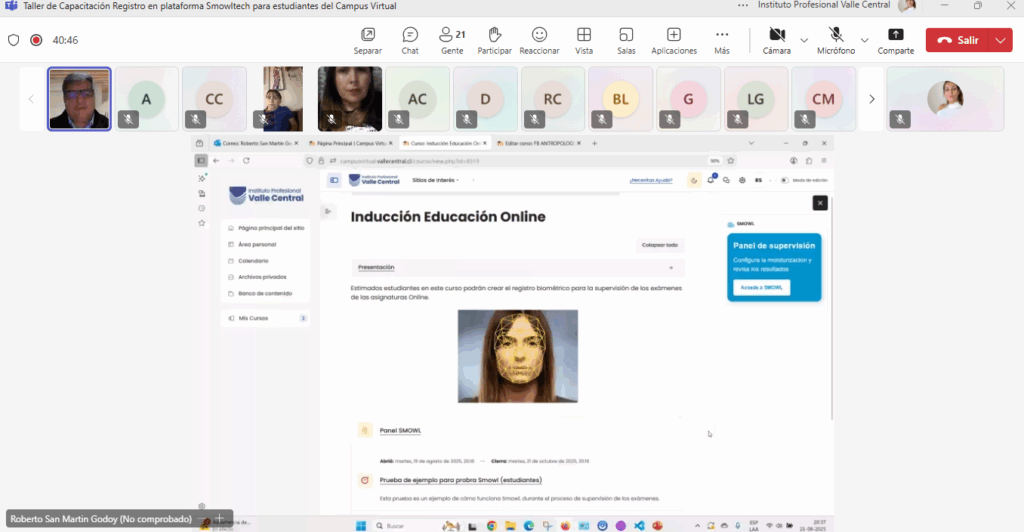Open Aplicaciones in meeting toolbar
Image resolution: width=1024 pixels, height=532 pixels.
coord(674,40)
